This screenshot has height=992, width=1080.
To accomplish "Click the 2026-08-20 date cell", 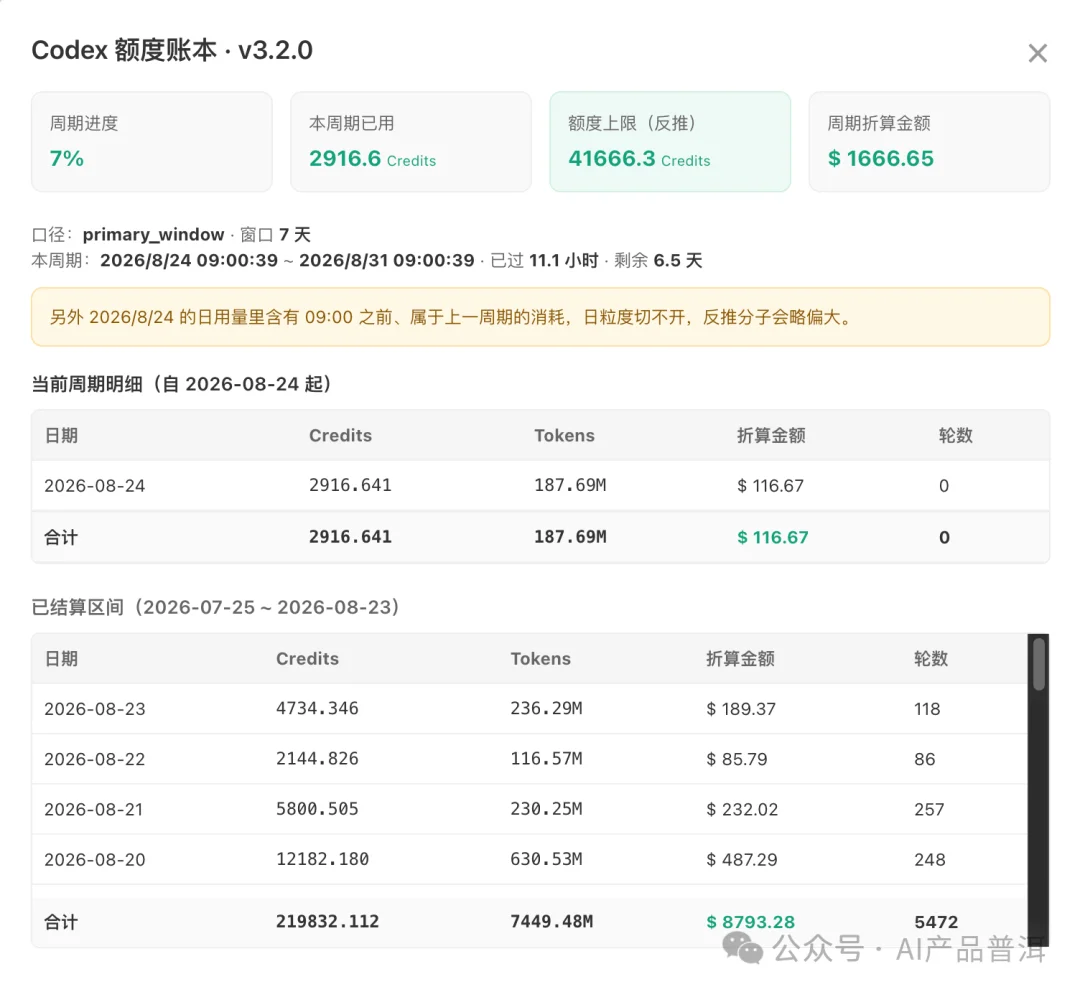I will (94, 860).
